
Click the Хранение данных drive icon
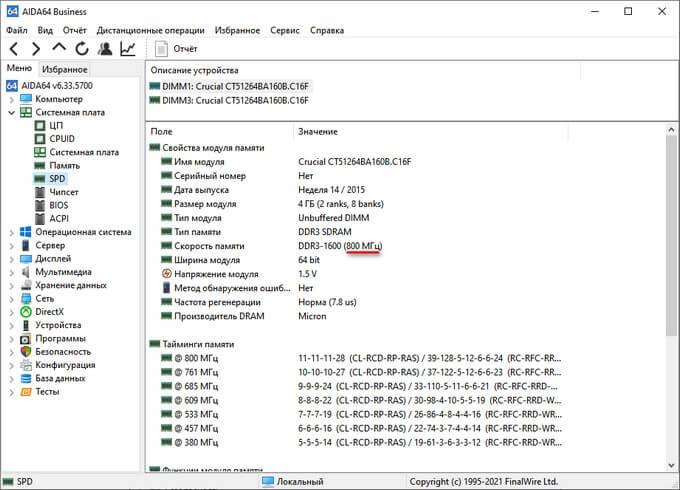(26, 285)
